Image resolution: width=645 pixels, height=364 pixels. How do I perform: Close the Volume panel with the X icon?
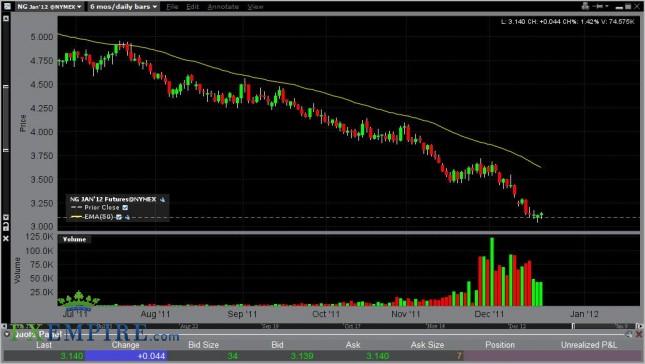click(x=6, y=239)
